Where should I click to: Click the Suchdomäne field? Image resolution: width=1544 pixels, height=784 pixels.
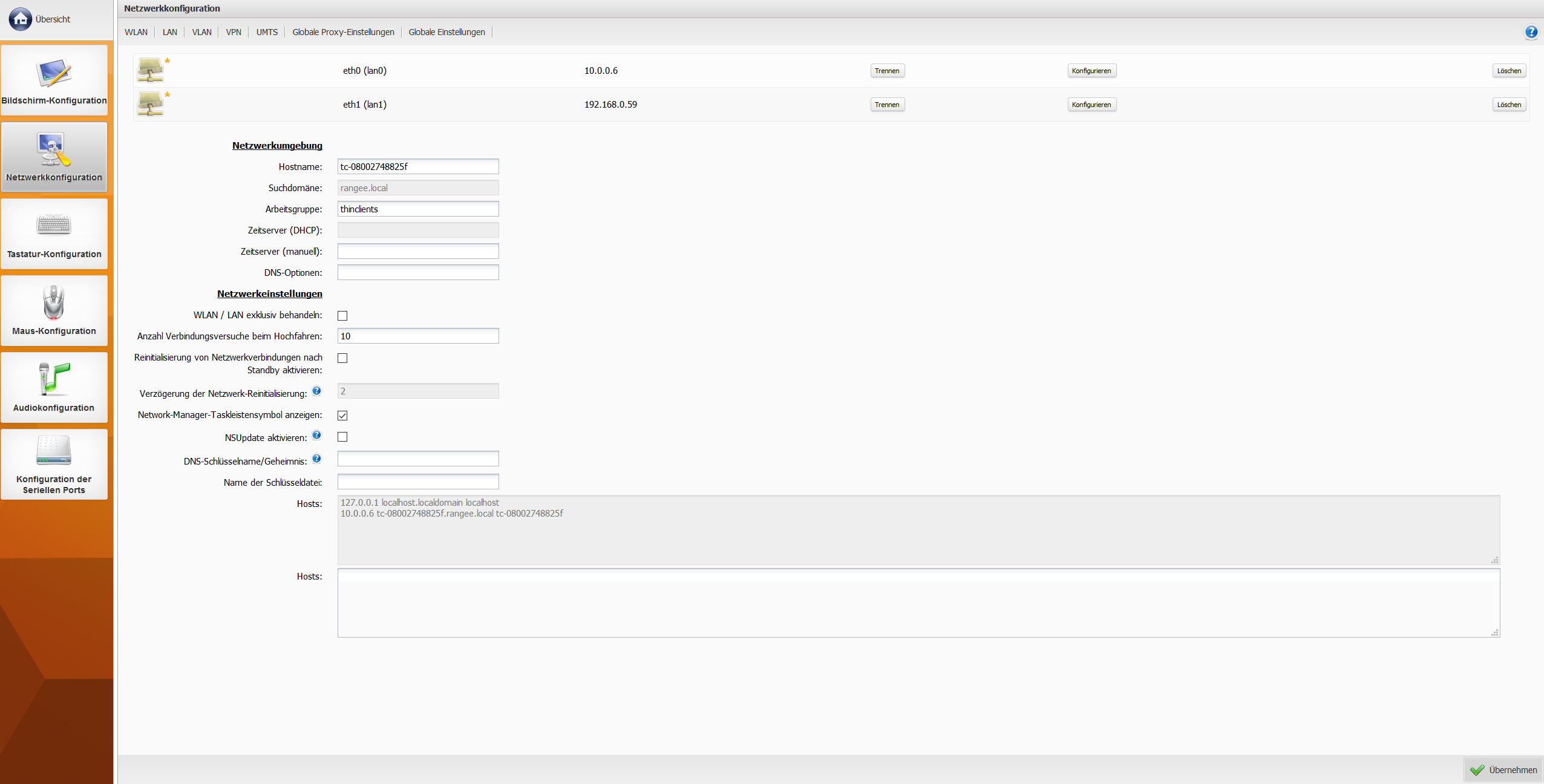418,188
